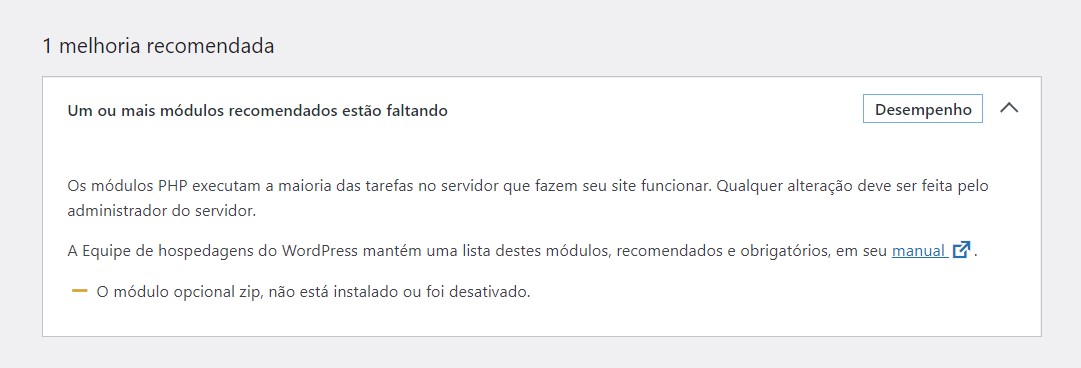
Task: Collapse the panel with the up chevron
Action: [x=1009, y=109]
